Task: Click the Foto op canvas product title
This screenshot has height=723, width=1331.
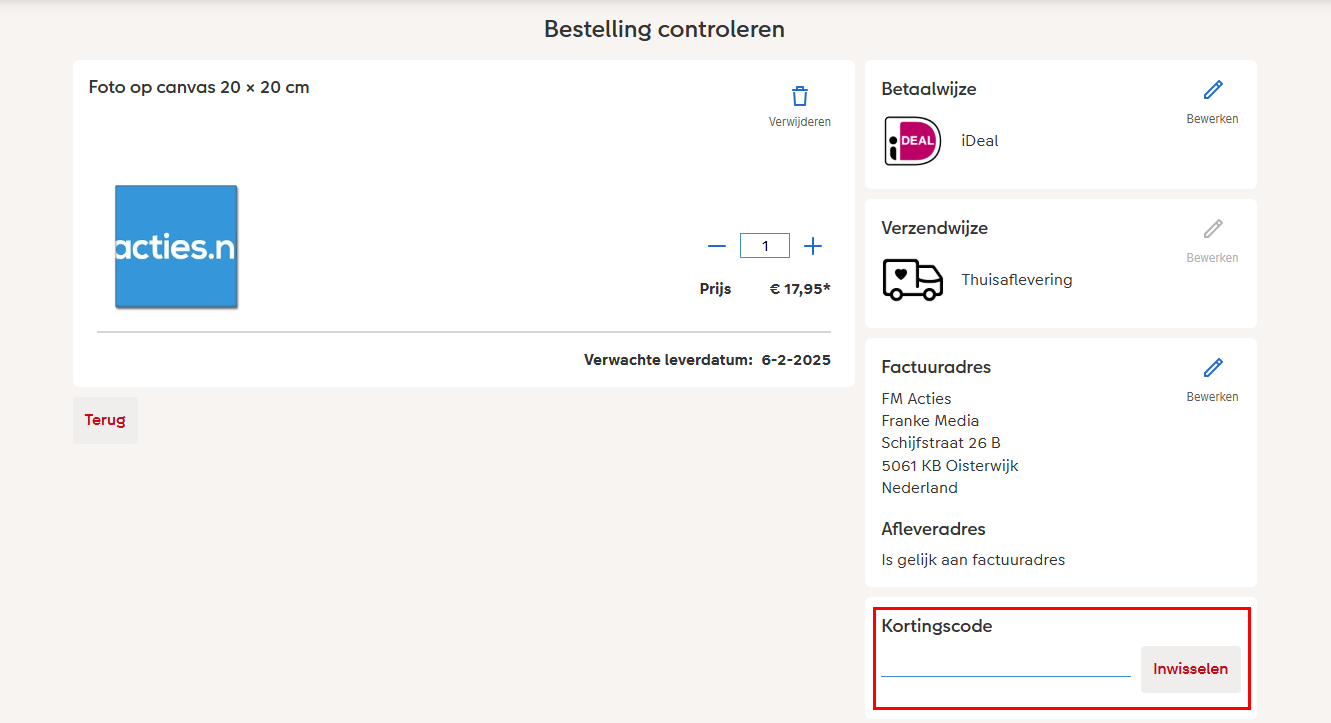Action: point(198,87)
